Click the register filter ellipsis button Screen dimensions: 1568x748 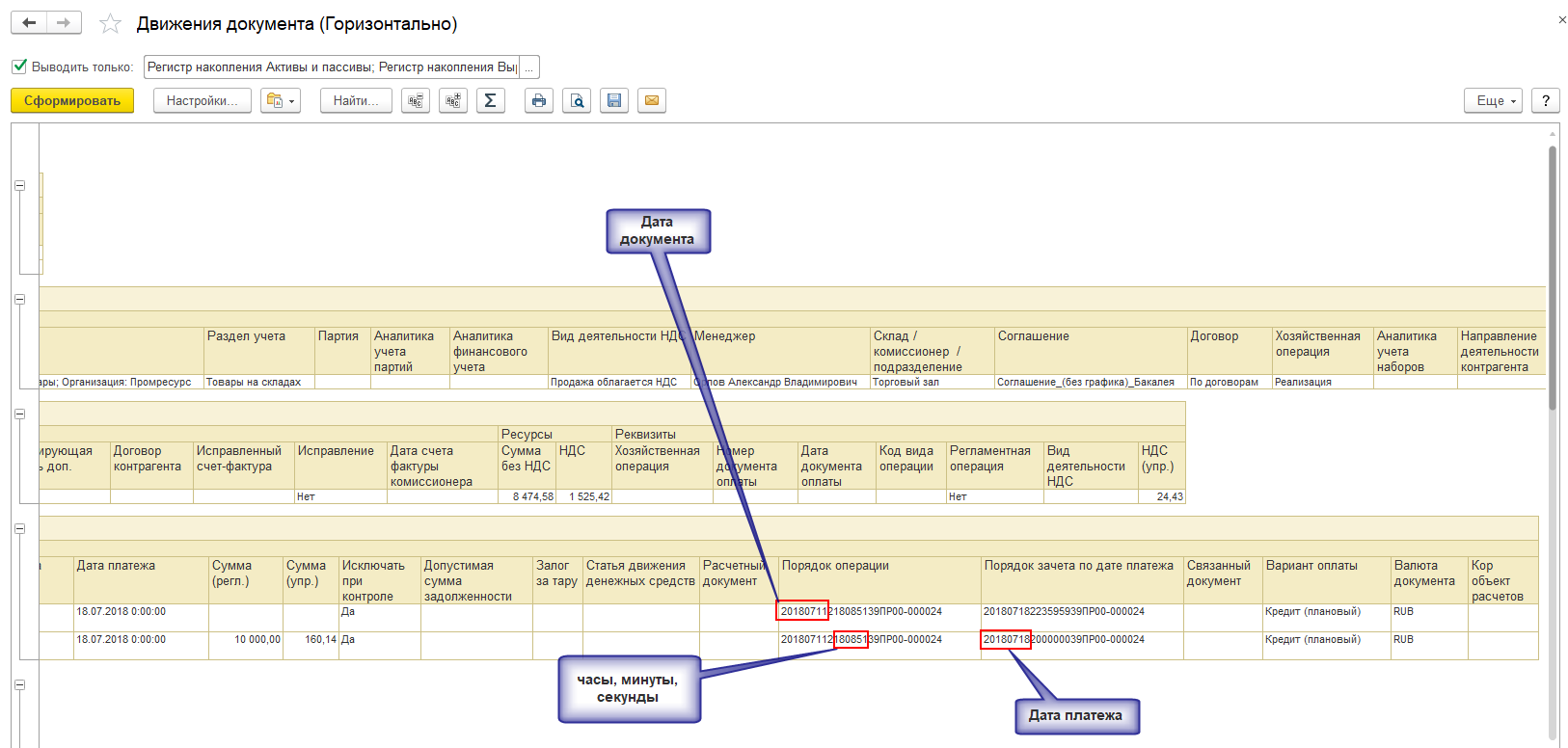click(528, 67)
